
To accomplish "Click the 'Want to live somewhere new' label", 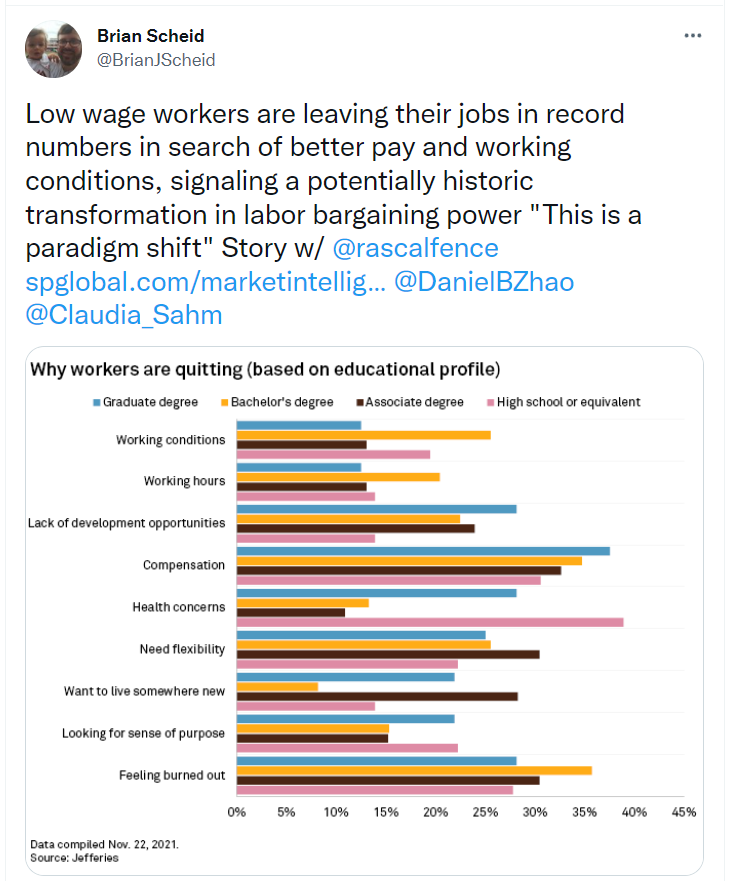I will [x=144, y=691].
